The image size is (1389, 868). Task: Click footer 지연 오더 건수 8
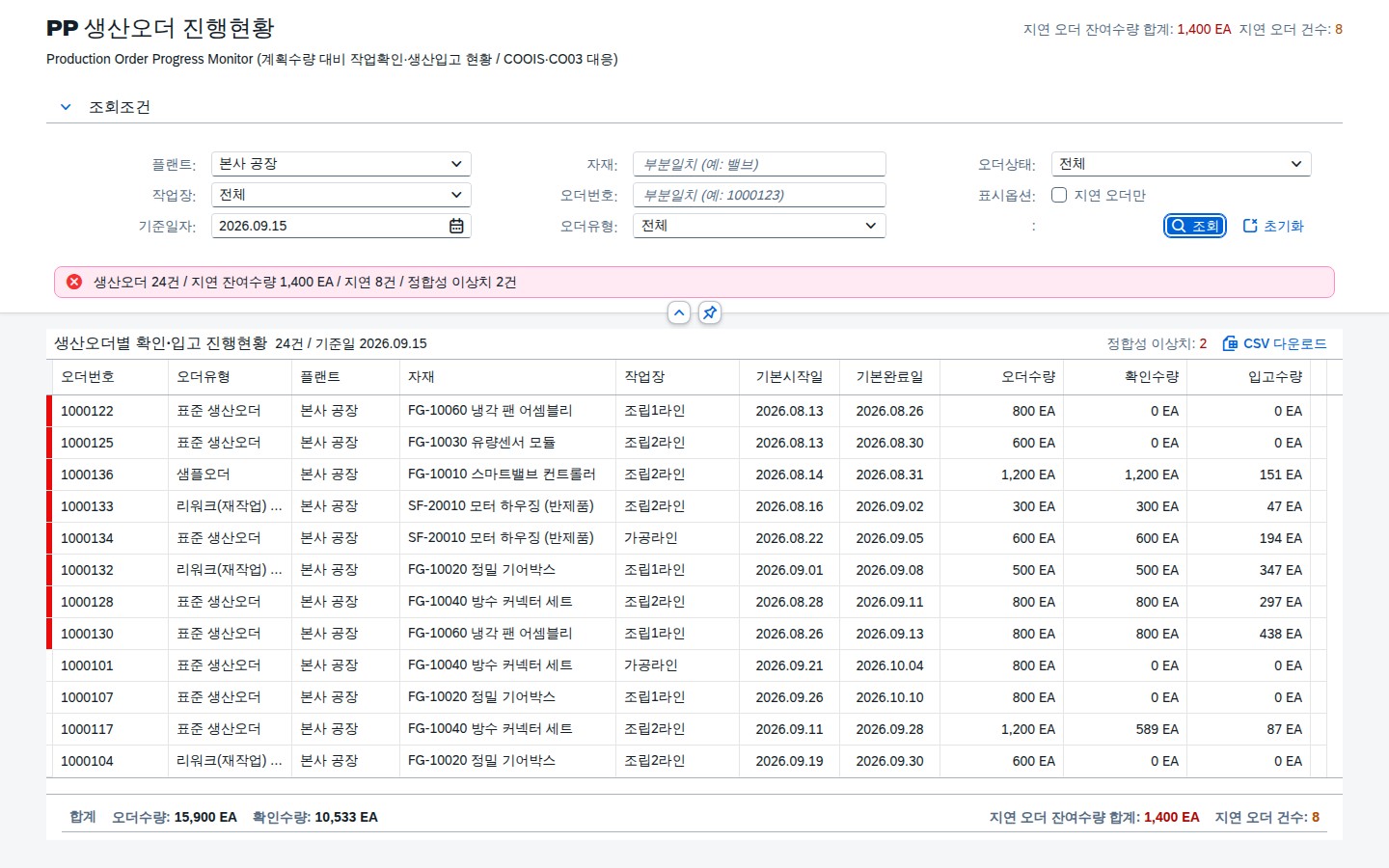(x=1267, y=817)
